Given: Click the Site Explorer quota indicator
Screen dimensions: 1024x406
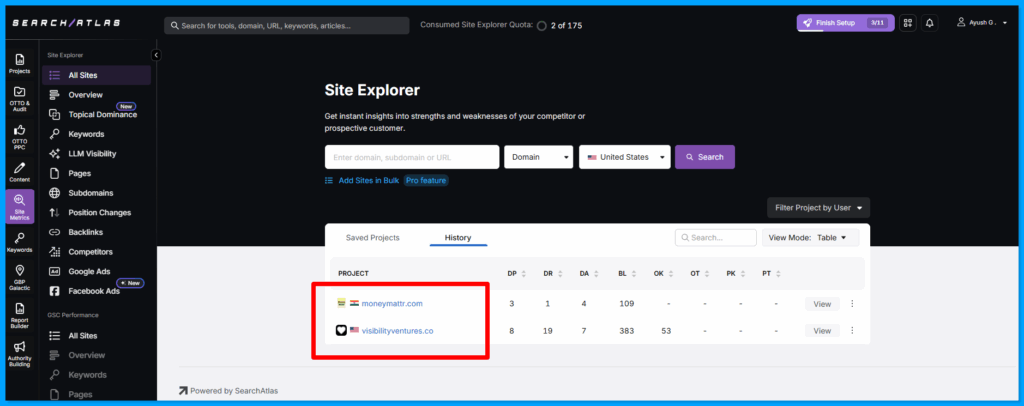Looking at the screenshot, I should [x=541, y=26].
